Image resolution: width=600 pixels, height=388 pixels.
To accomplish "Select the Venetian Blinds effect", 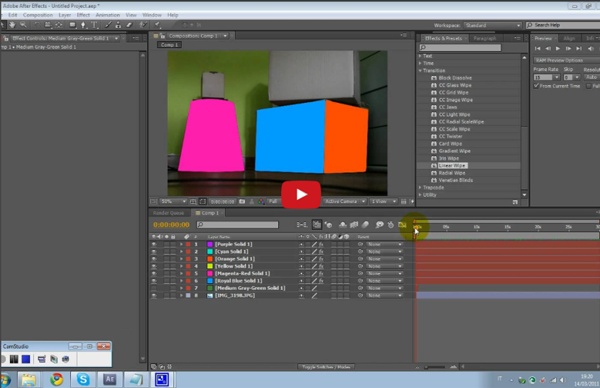I will [455, 180].
